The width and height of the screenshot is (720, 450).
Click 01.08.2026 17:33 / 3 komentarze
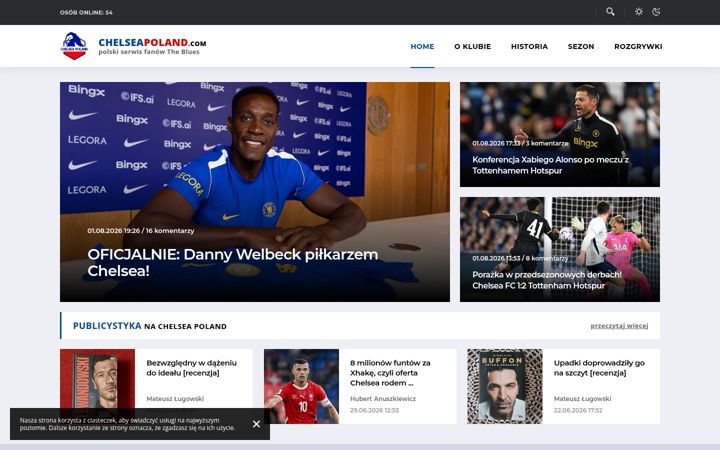point(520,143)
